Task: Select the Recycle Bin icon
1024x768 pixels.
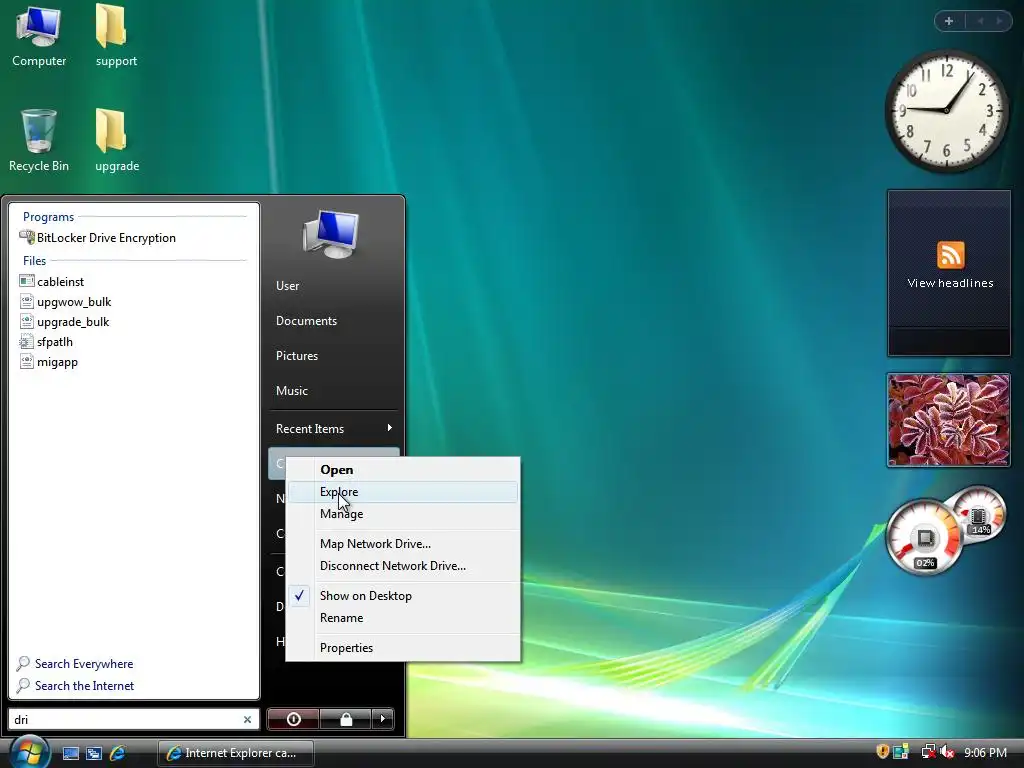Action: pos(39,140)
